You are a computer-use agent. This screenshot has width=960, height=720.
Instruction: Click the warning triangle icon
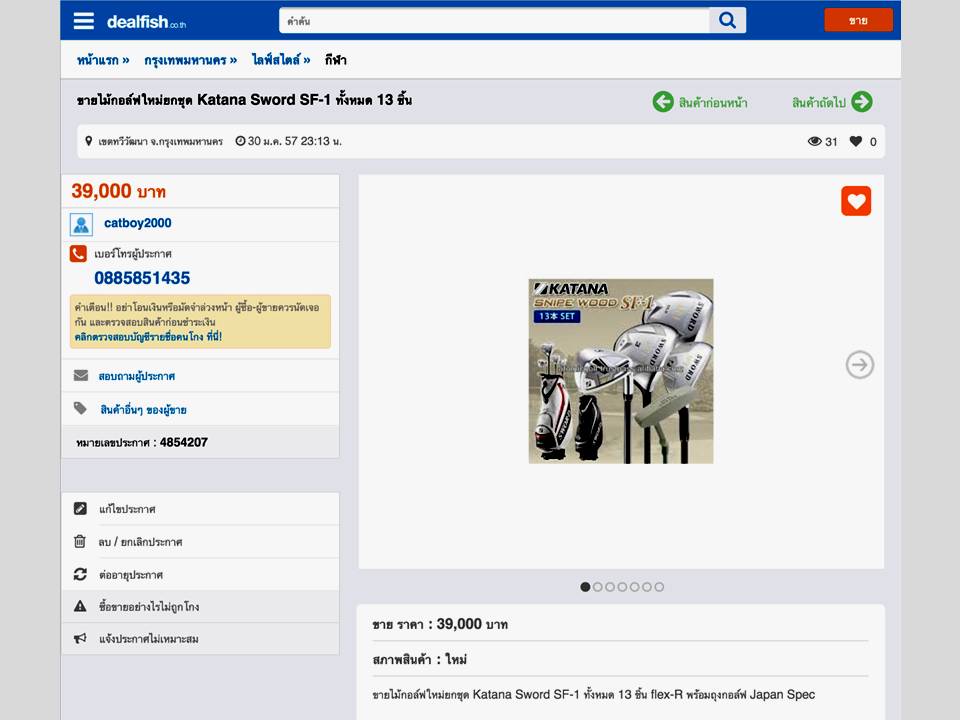pyautogui.click(x=80, y=606)
